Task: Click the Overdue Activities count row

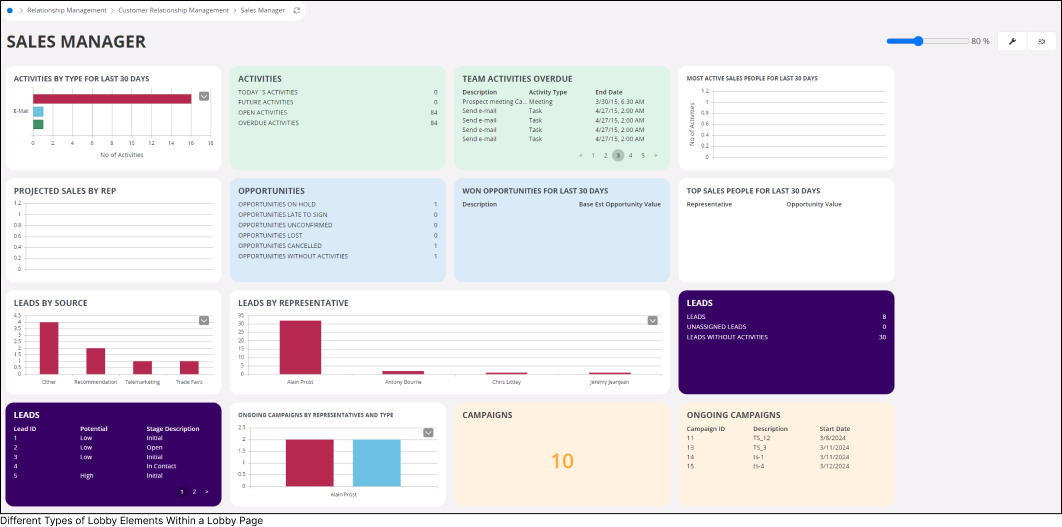Action: [x=337, y=123]
